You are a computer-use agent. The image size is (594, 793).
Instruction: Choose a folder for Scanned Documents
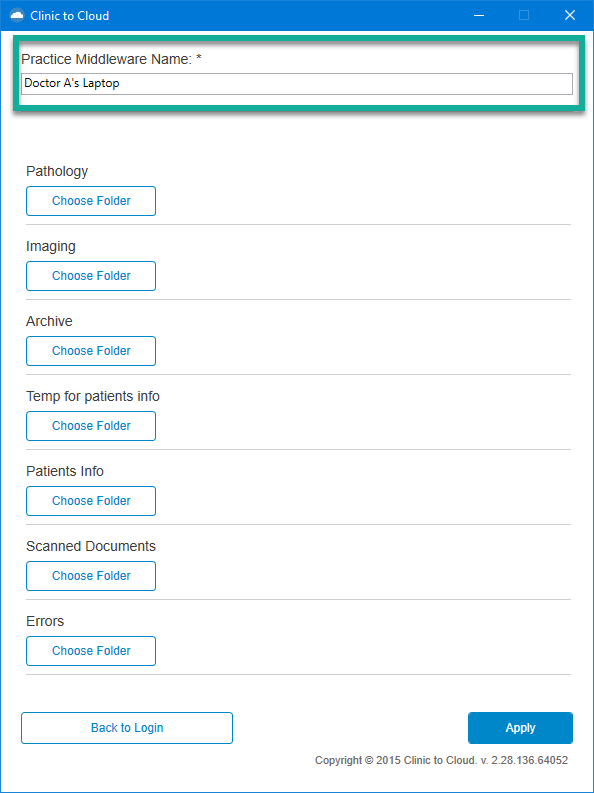(x=91, y=576)
